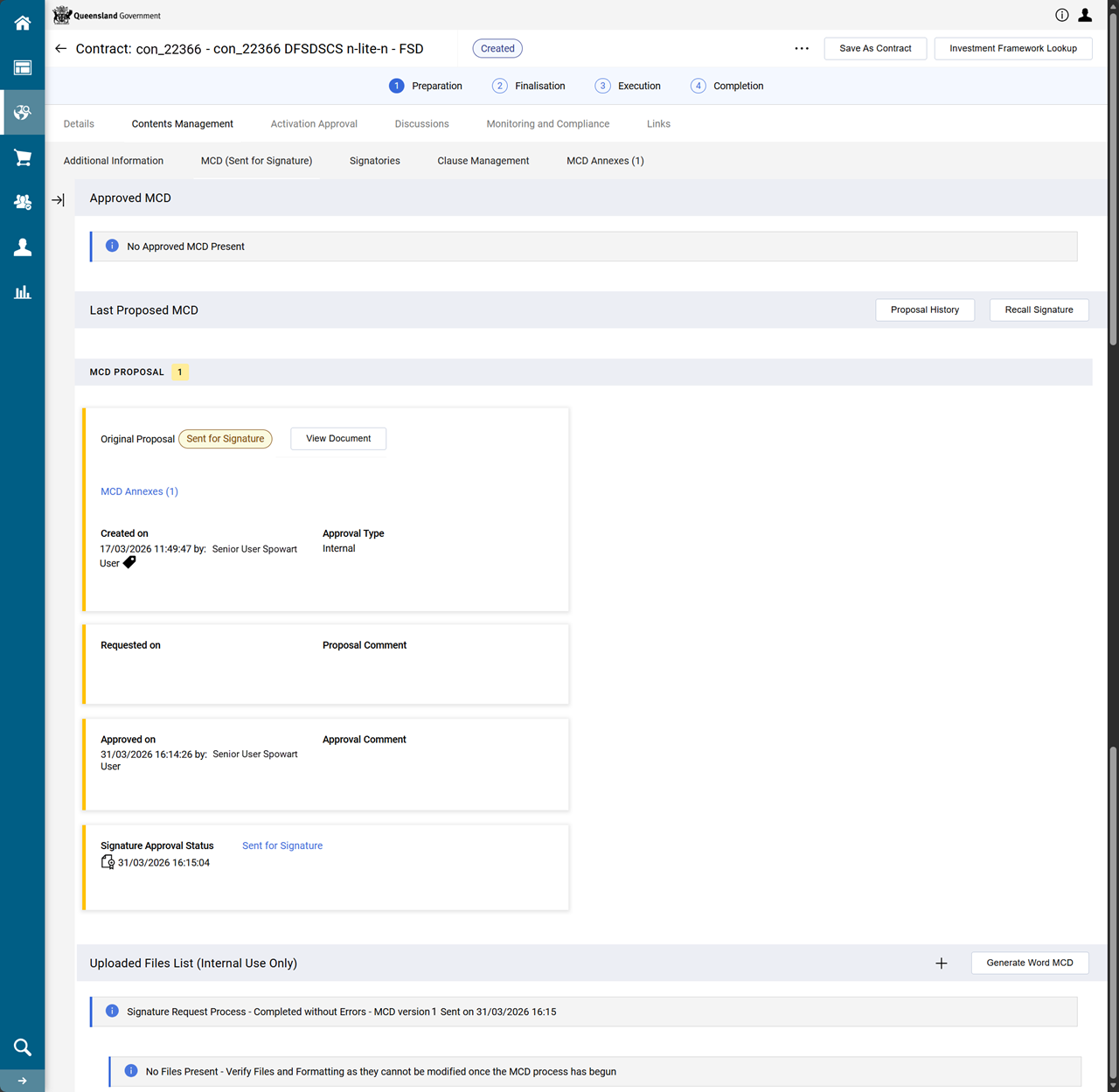The image size is (1119, 1092).
Task: Click the tag icon next to User
Action: 129,563
